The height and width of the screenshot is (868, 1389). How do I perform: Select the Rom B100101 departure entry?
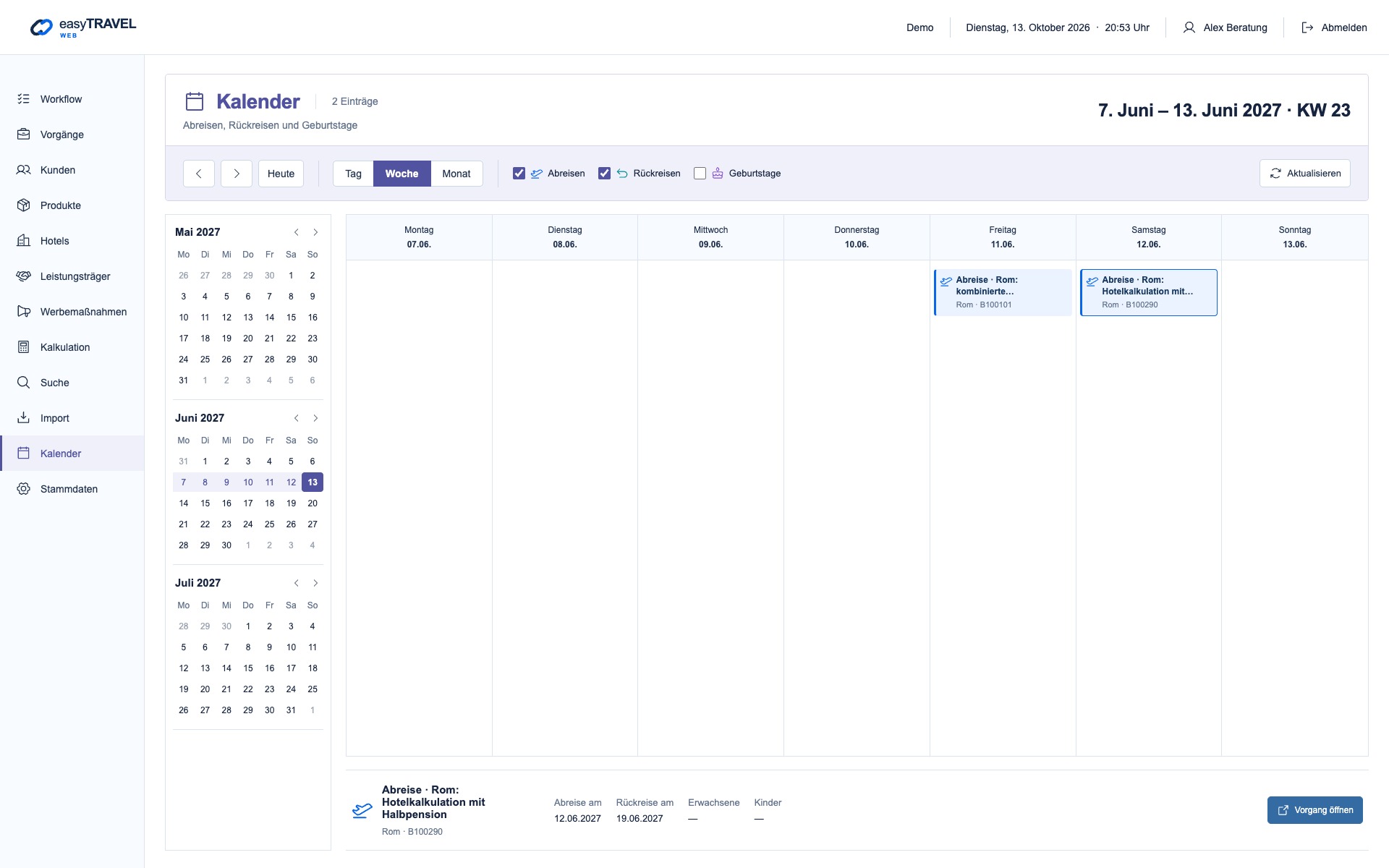coord(1003,292)
